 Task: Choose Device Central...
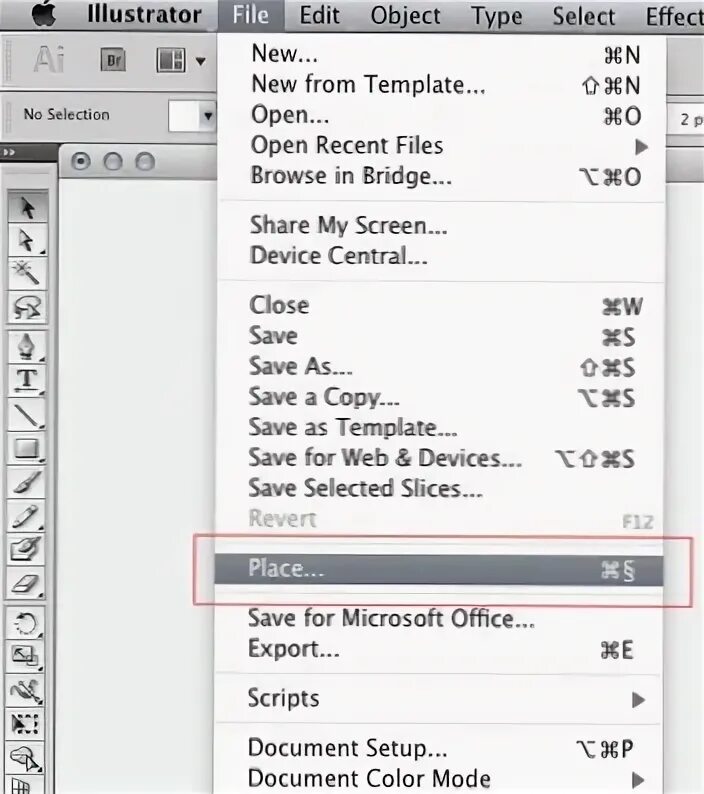point(441,256)
